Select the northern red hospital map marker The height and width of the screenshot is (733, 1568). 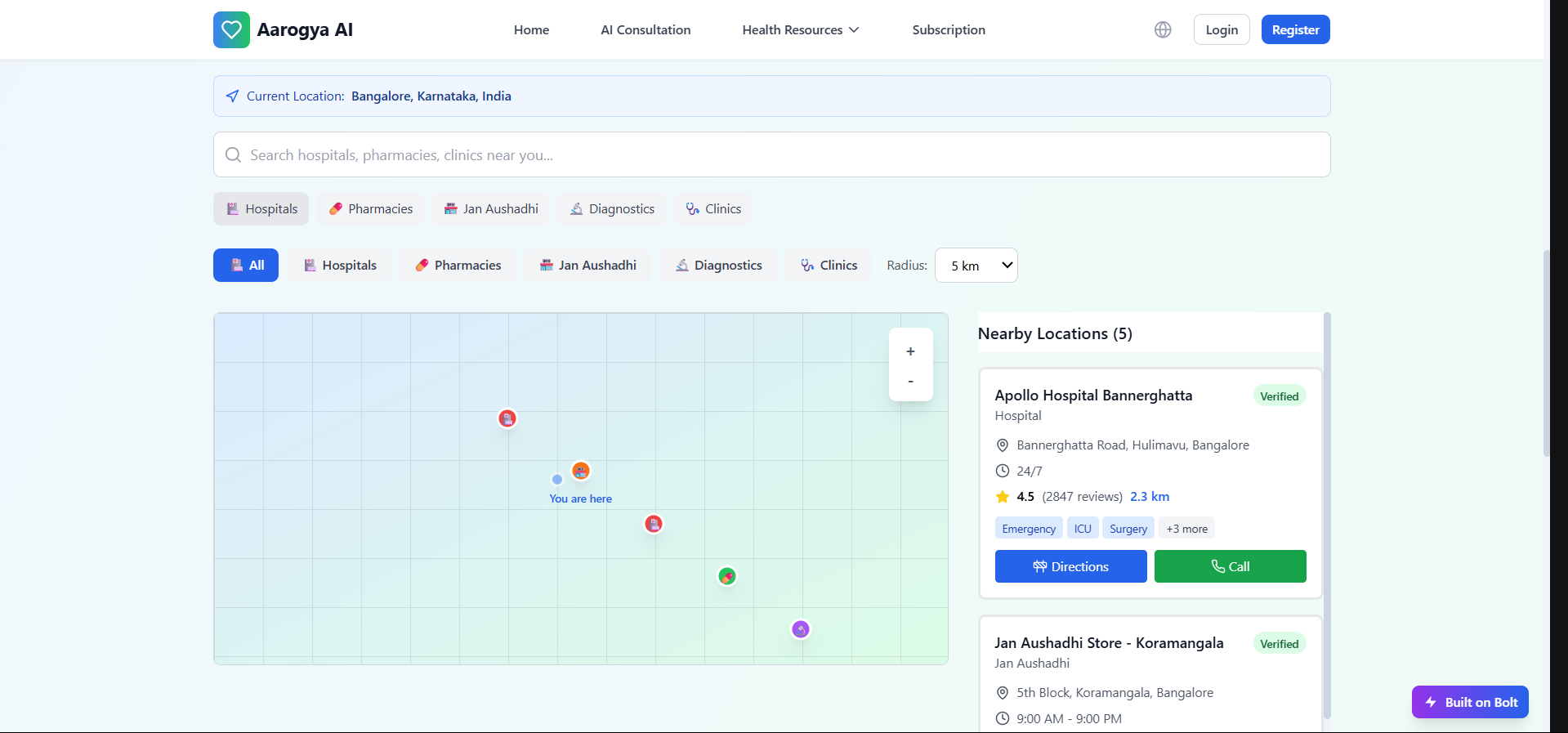click(x=507, y=418)
